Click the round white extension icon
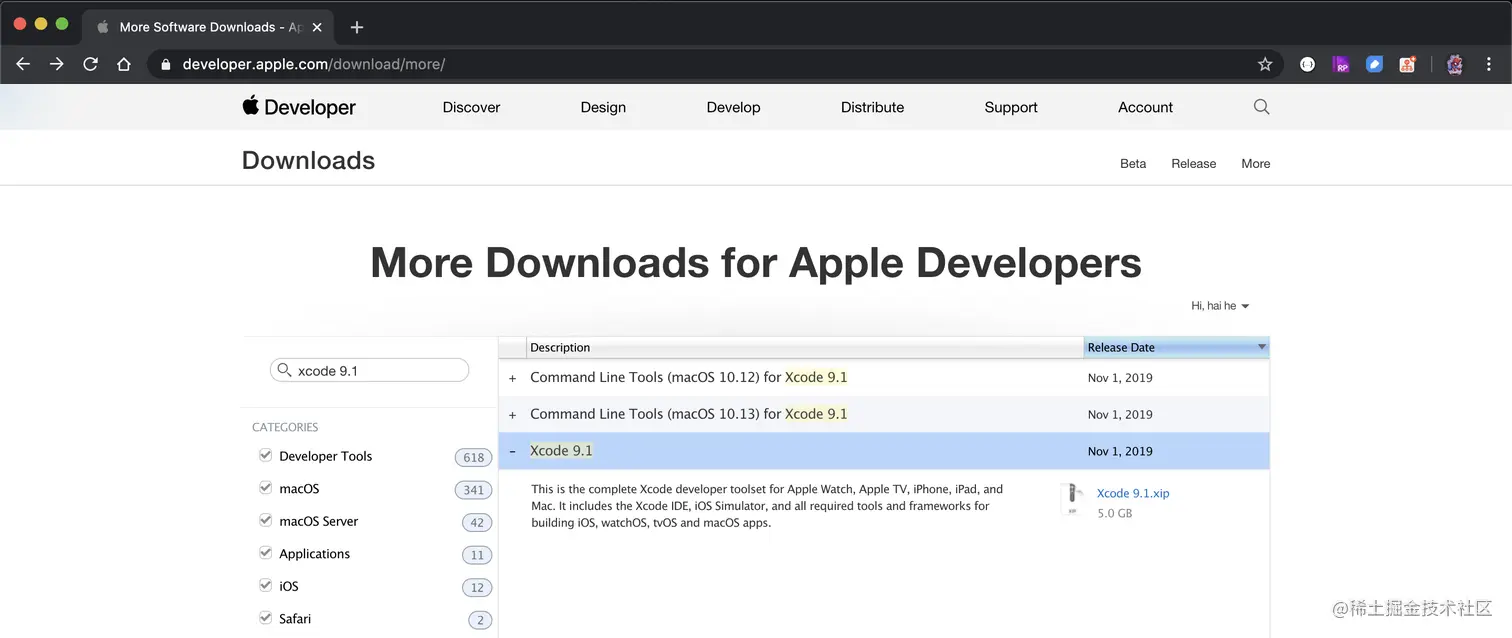Viewport: 1512px width, 638px height. click(x=1307, y=64)
